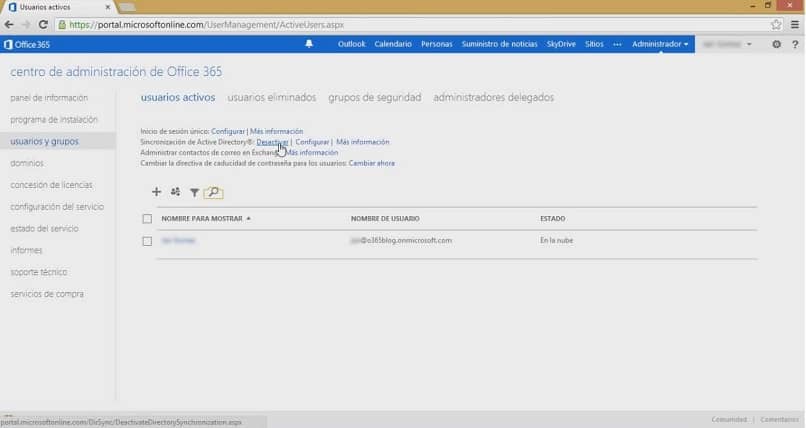Bookmark page with star icon
The image size is (806, 428).
(x=776, y=25)
